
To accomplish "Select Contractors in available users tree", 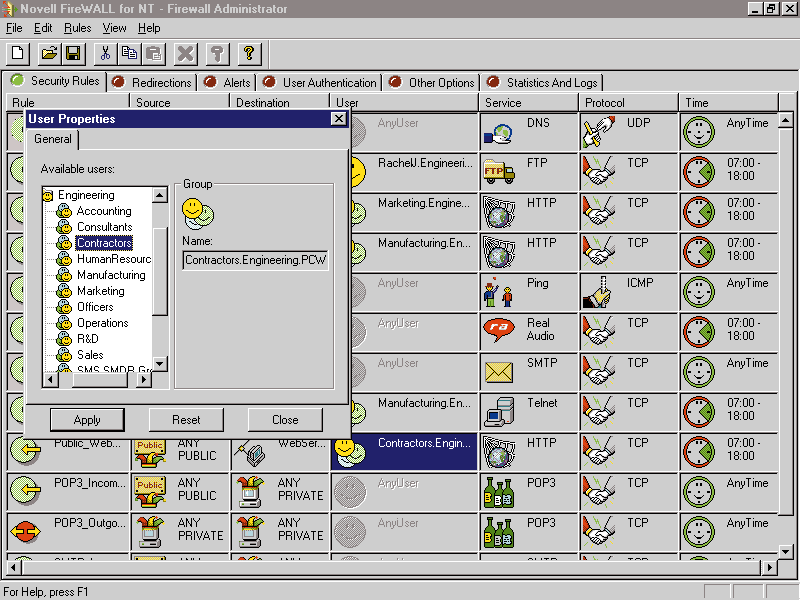I will pyautogui.click(x=104, y=243).
